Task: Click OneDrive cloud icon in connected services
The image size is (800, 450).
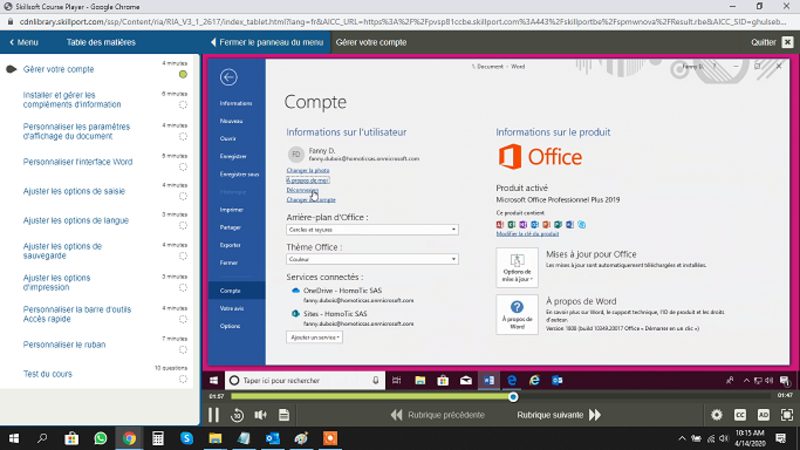Action: 295,290
